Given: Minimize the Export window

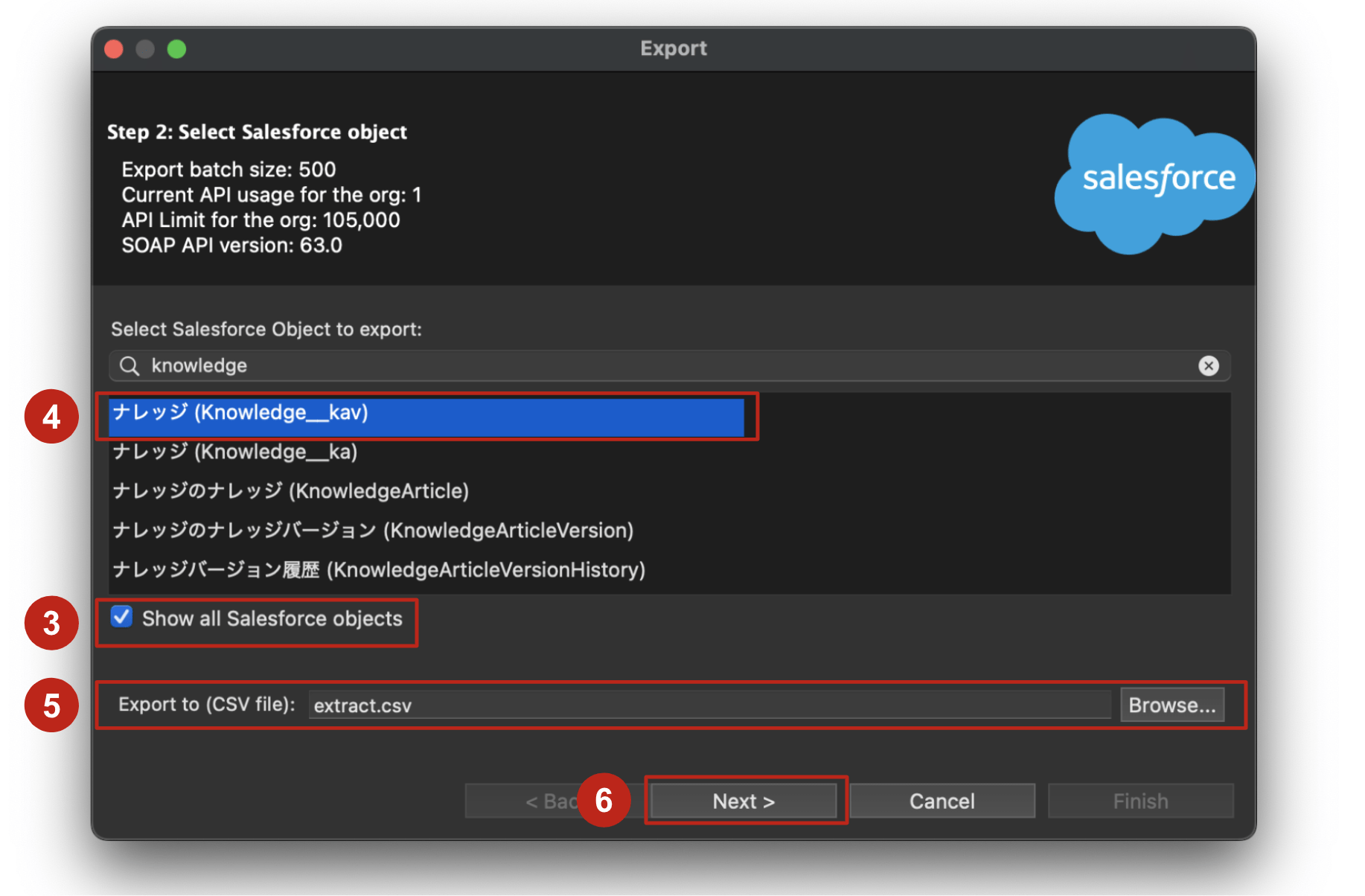Looking at the screenshot, I should tap(145, 49).
